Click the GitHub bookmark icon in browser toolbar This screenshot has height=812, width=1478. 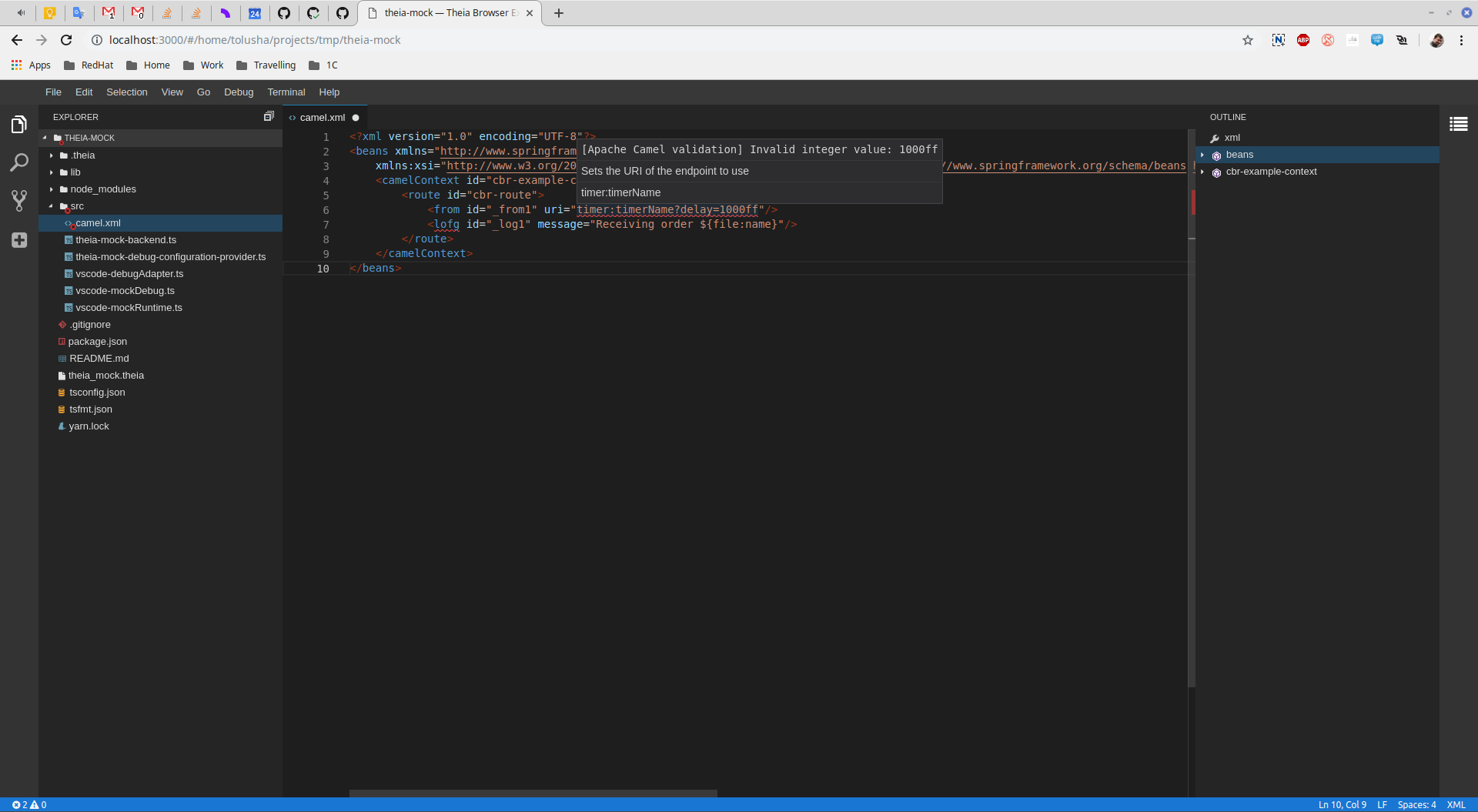[284, 13]
